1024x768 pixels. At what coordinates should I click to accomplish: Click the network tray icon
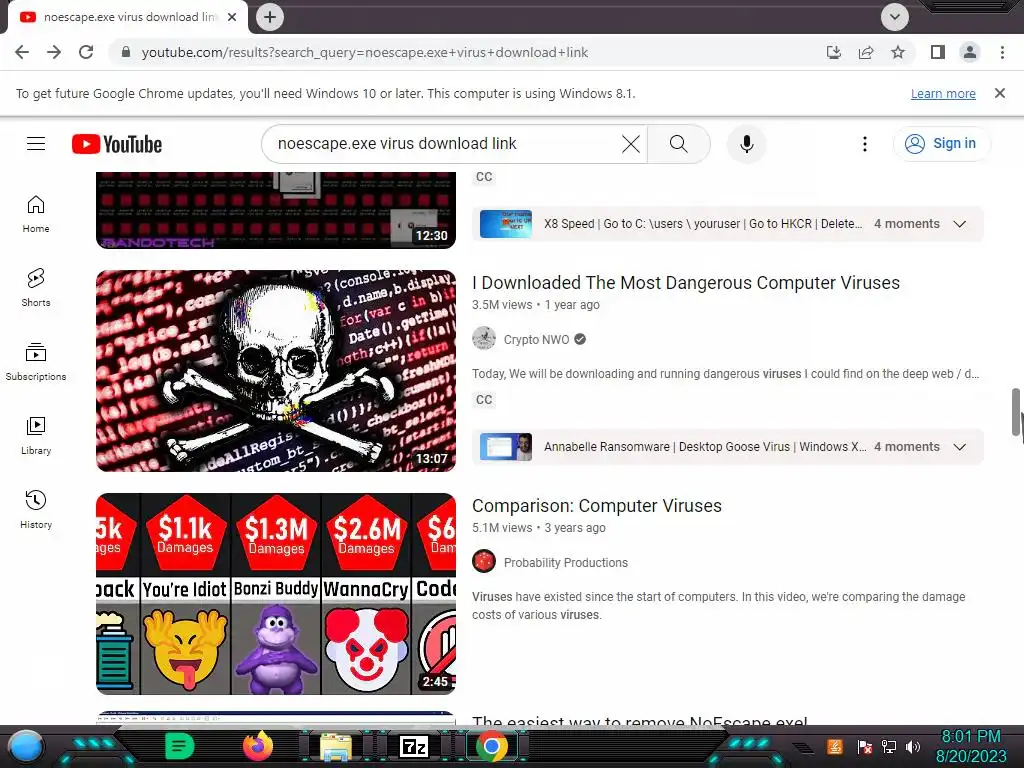tap(889, 746)
